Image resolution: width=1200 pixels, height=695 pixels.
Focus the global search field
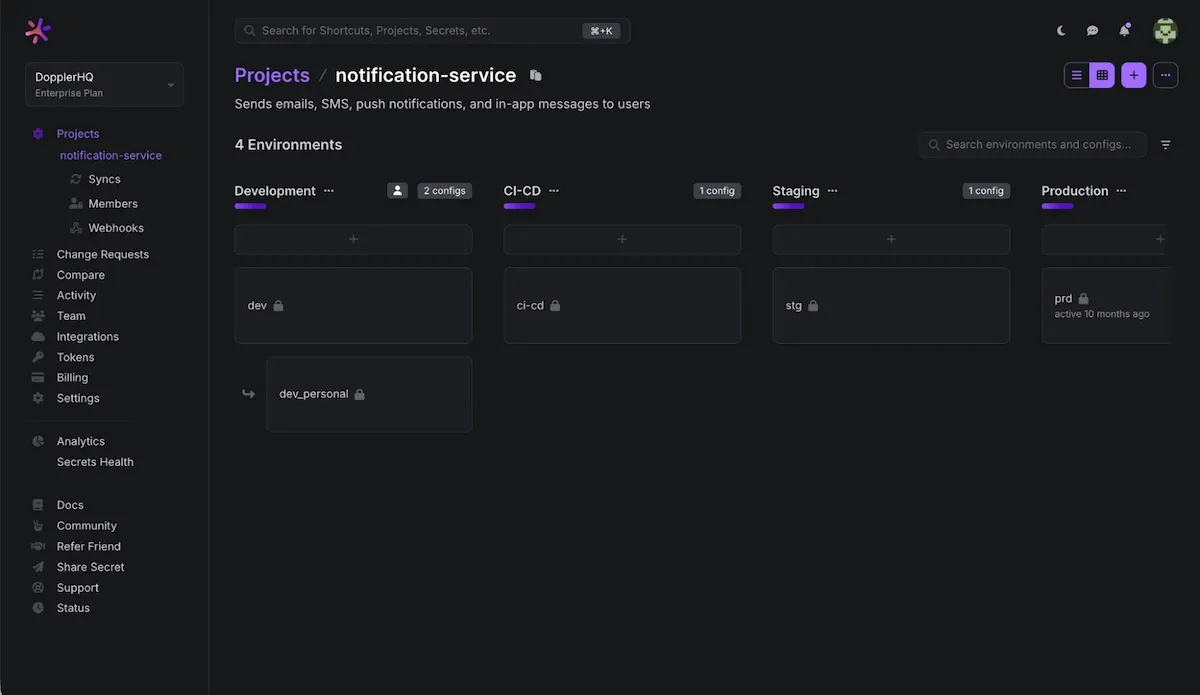[x=432, y=31]
